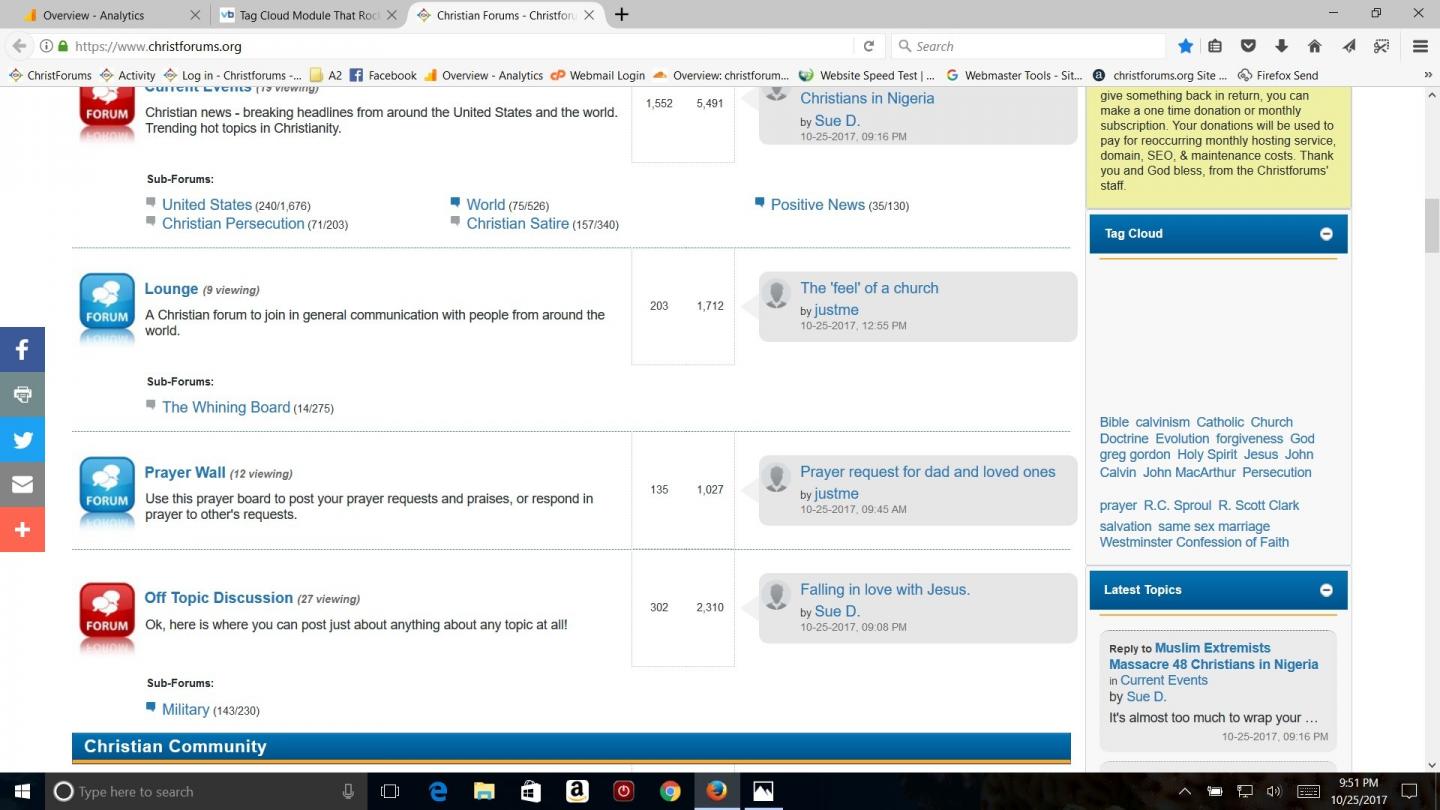1440x810 pixels.
Task: Click the page vertical scrollbar thumb
Action: (1431, 227)
